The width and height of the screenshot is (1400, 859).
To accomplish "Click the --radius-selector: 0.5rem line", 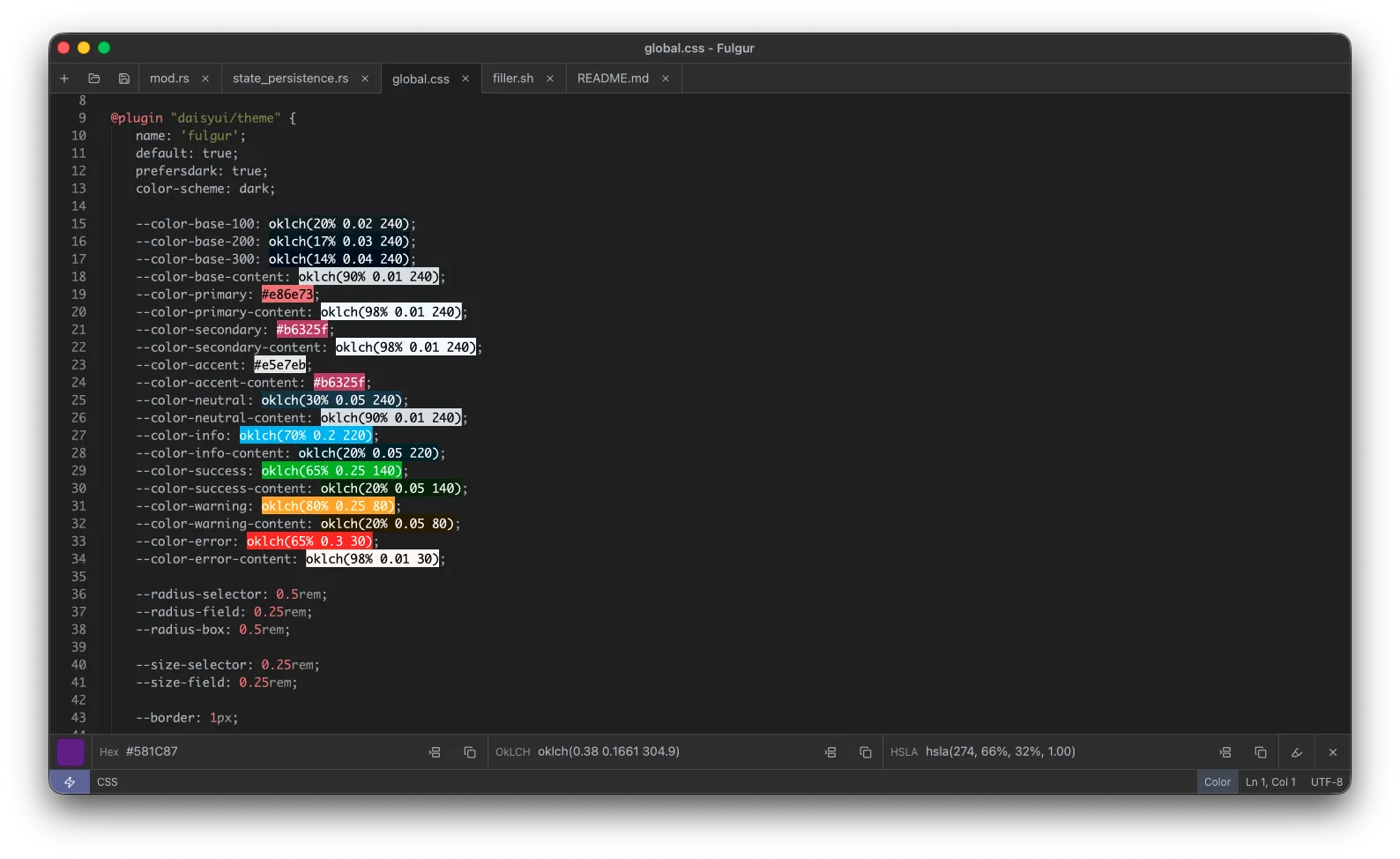I will pos(231,594).
